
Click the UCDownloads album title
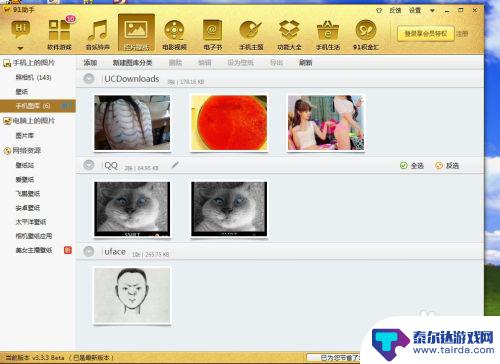132,79
